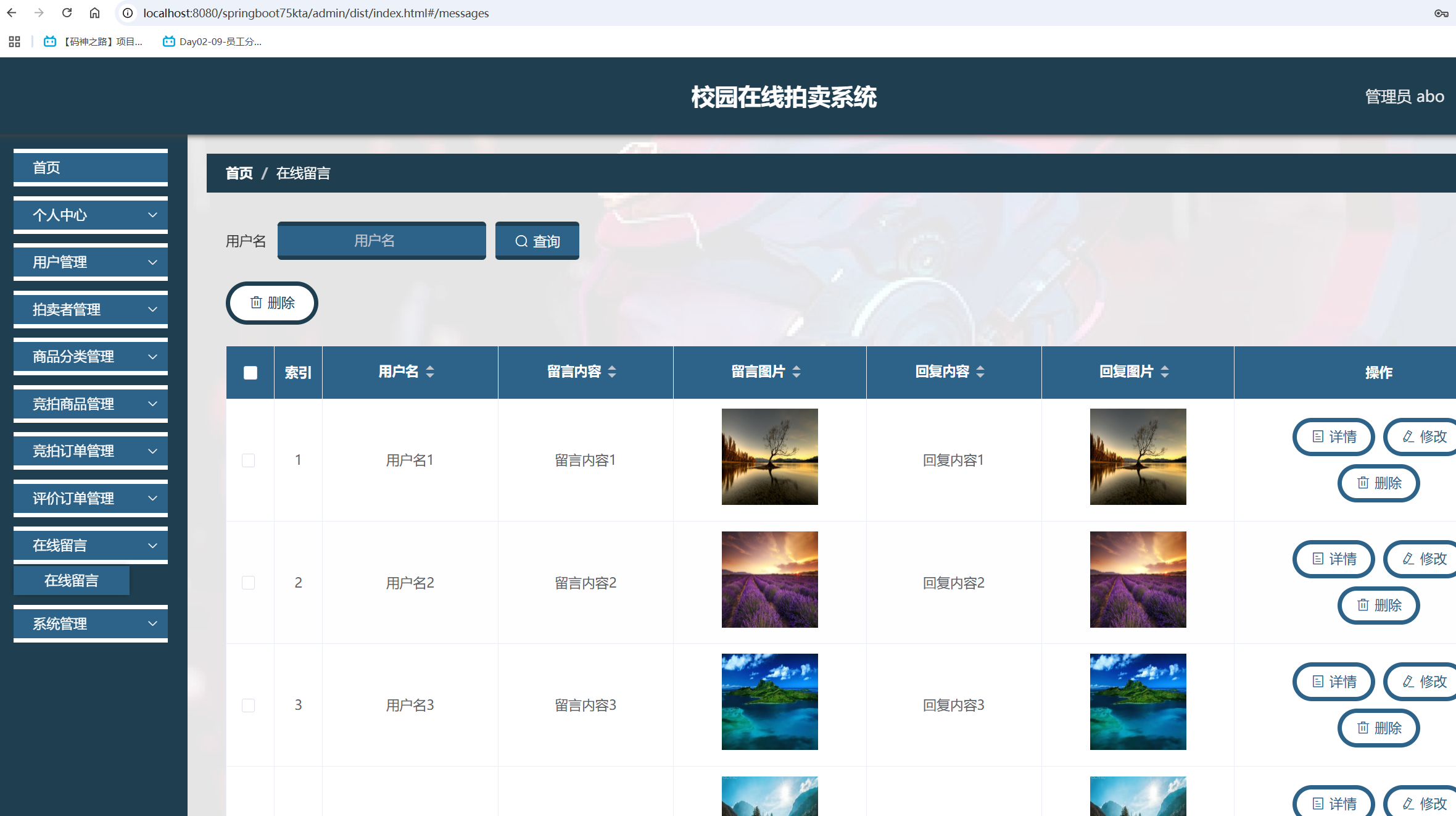
Task: Expand the 评价订单管理 menu chevron
Action: point(152,498)
